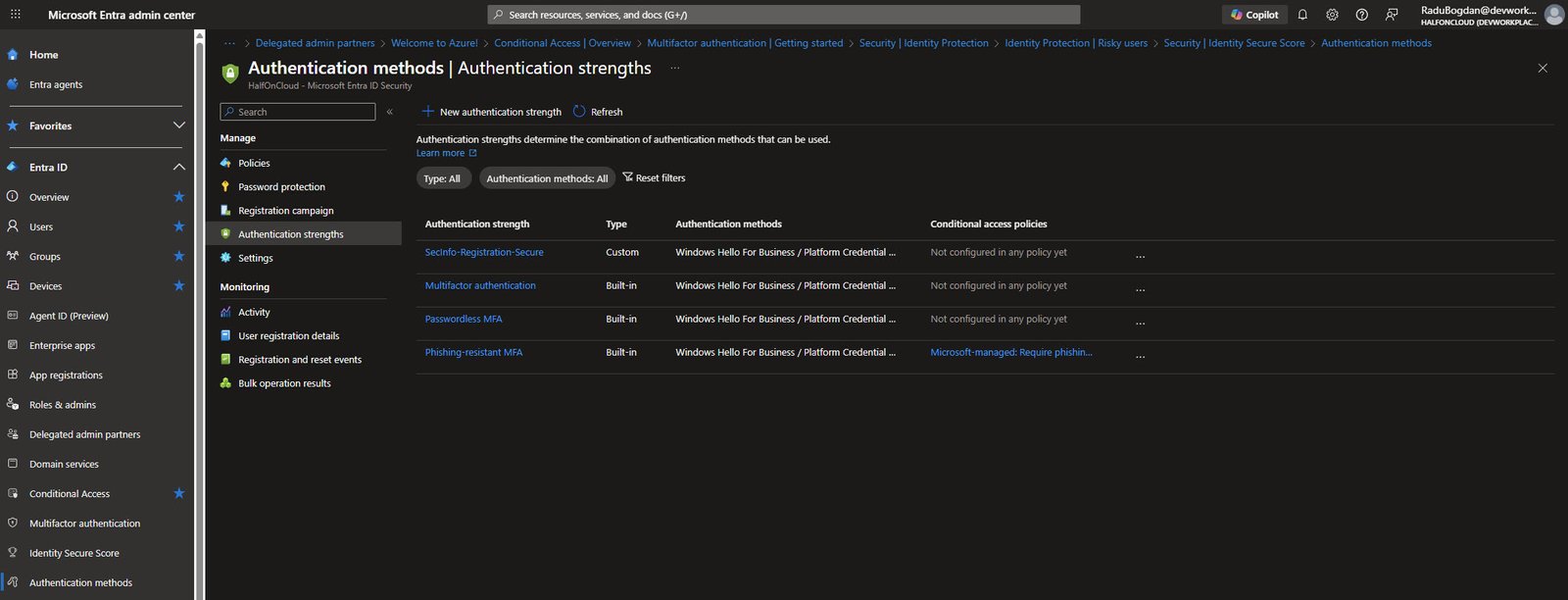Screen dimensions: 1568x600
Task: Click the help question mark icon
Action: click(1361, 15)
